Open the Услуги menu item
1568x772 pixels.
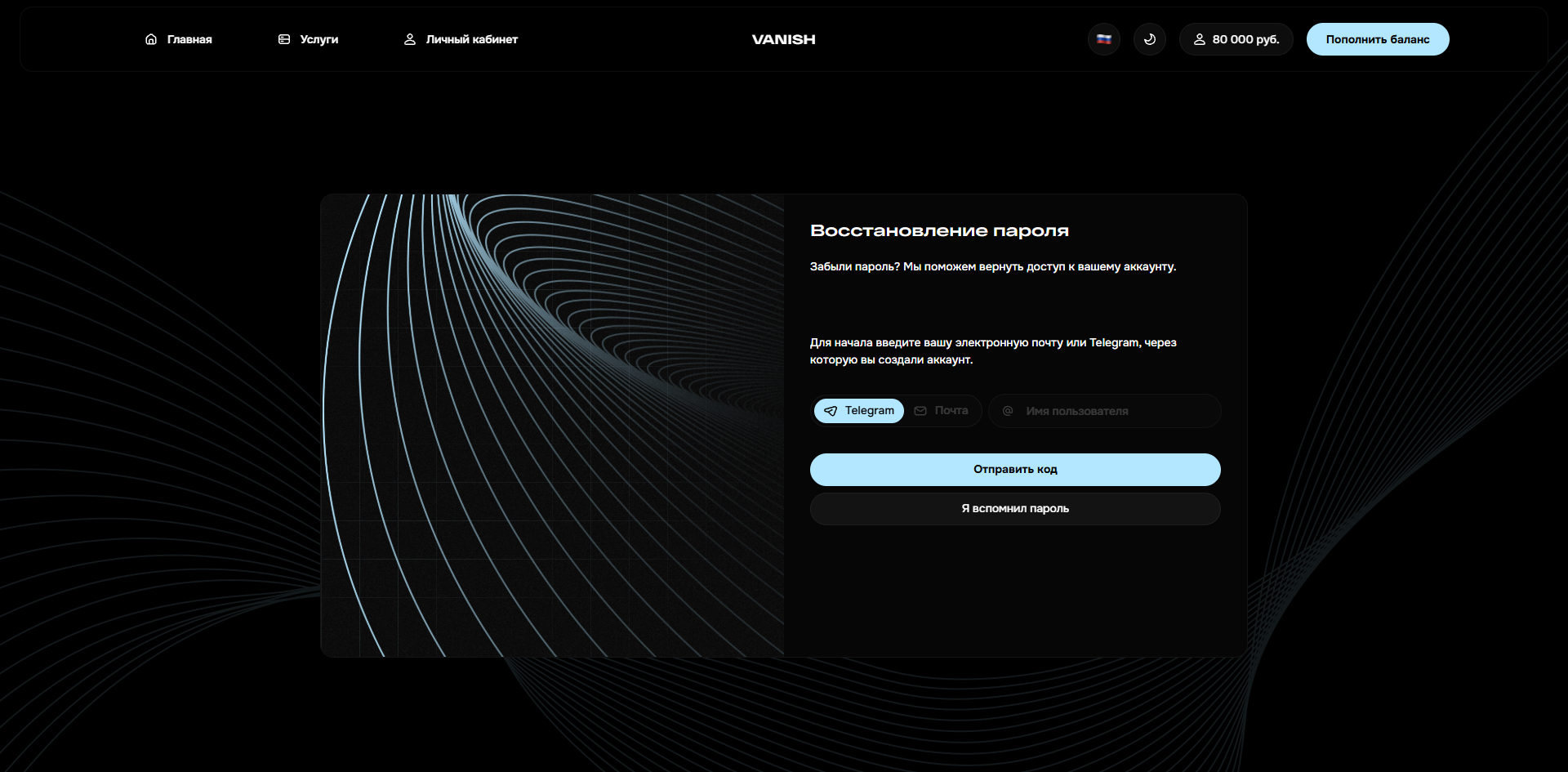[318, 39]
